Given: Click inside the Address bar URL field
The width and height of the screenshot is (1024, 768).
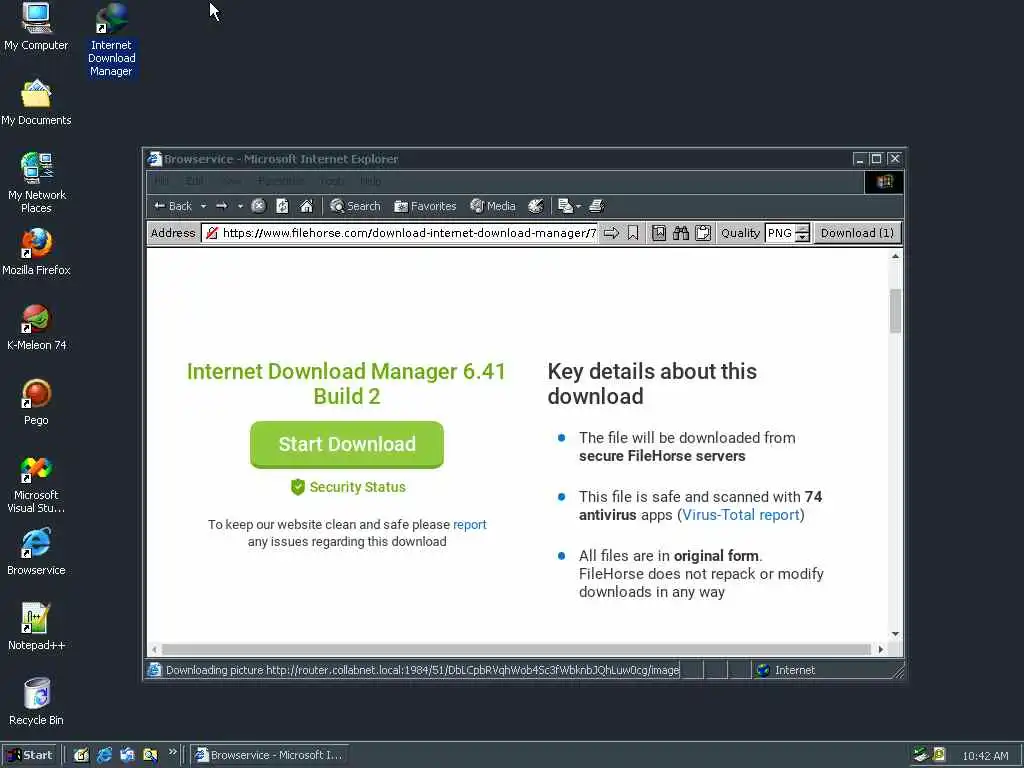Looking at the screenshot, I should [399, 233].
